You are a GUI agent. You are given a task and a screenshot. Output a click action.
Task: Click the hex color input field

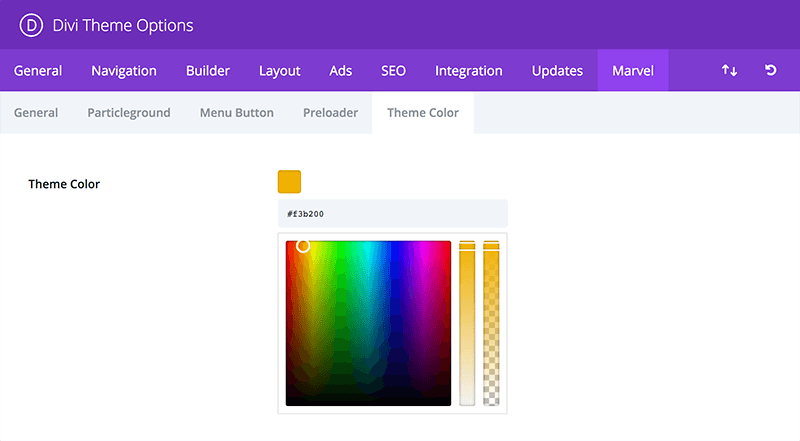[392, 213]
